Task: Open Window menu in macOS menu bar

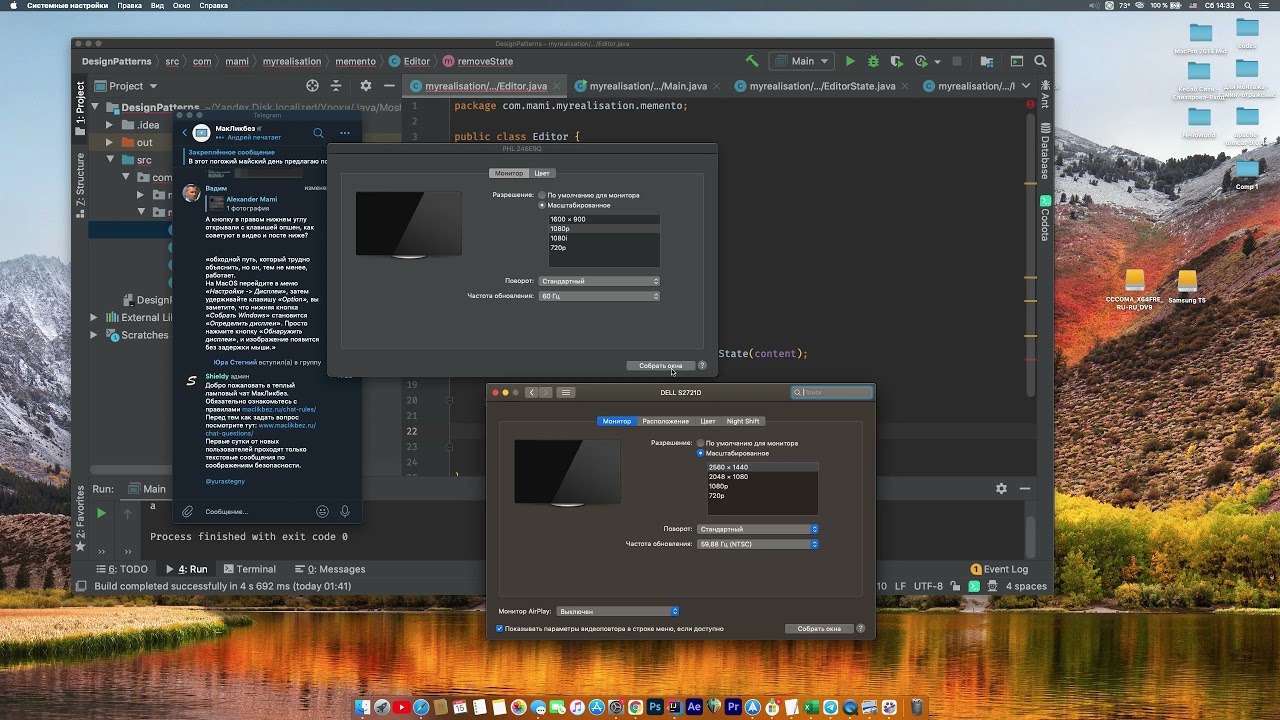Action: click(x=181, y=6)
